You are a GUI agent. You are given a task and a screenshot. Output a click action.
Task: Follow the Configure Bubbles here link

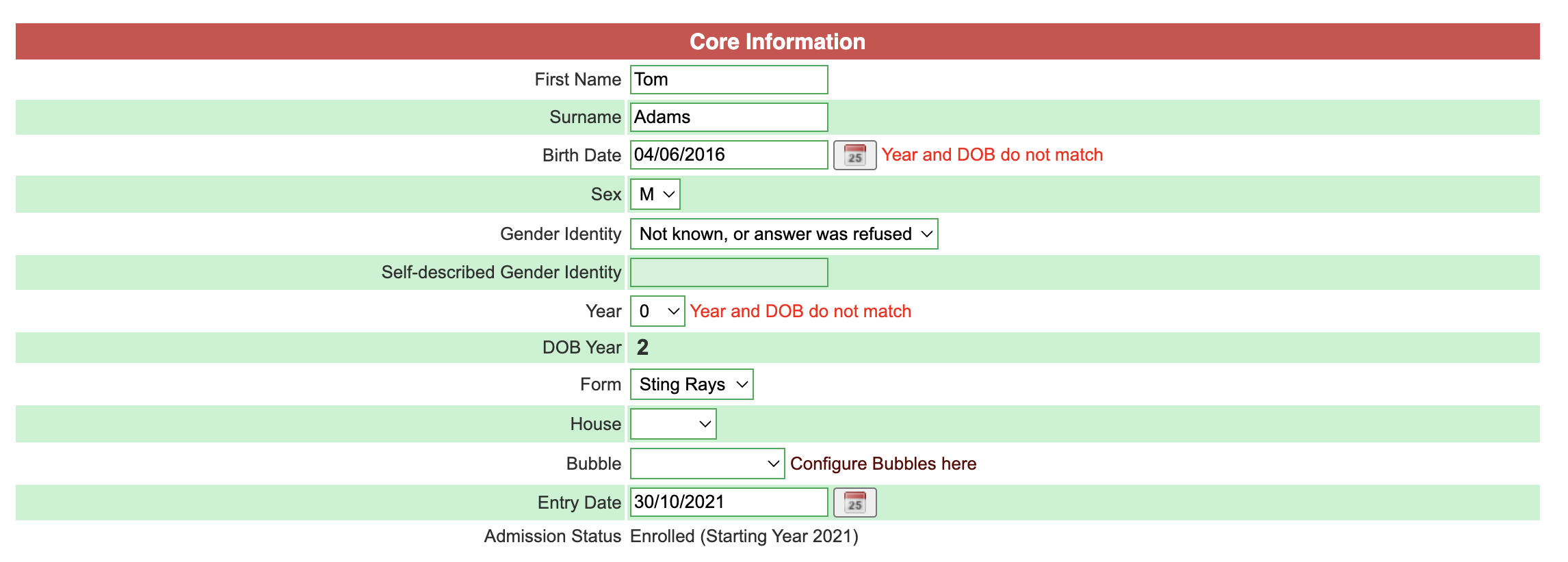(883, 464)
